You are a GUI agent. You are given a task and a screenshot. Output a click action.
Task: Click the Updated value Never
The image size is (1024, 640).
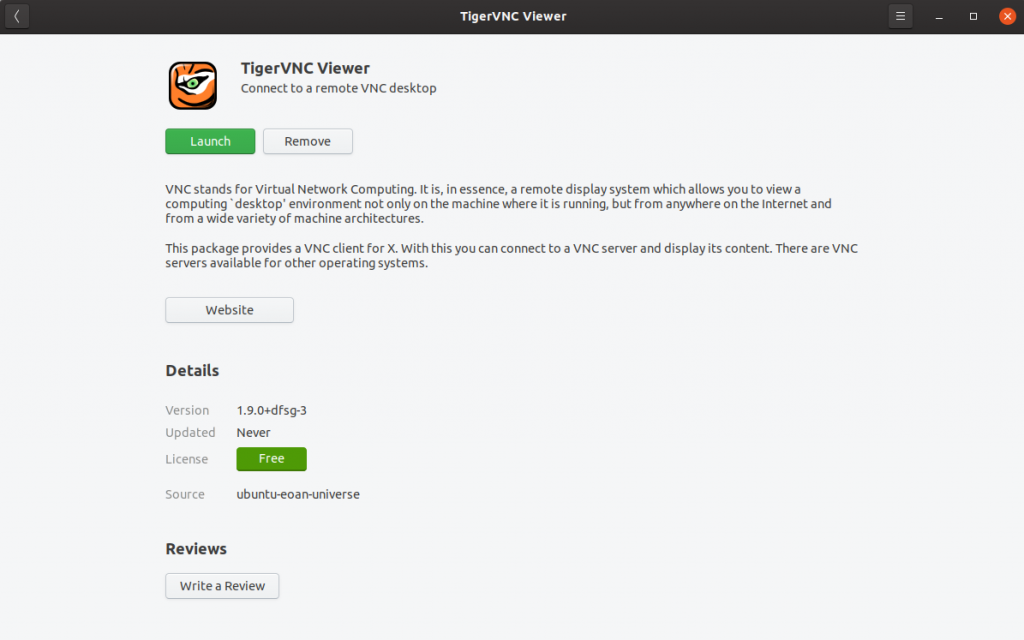tap(253, 432)
